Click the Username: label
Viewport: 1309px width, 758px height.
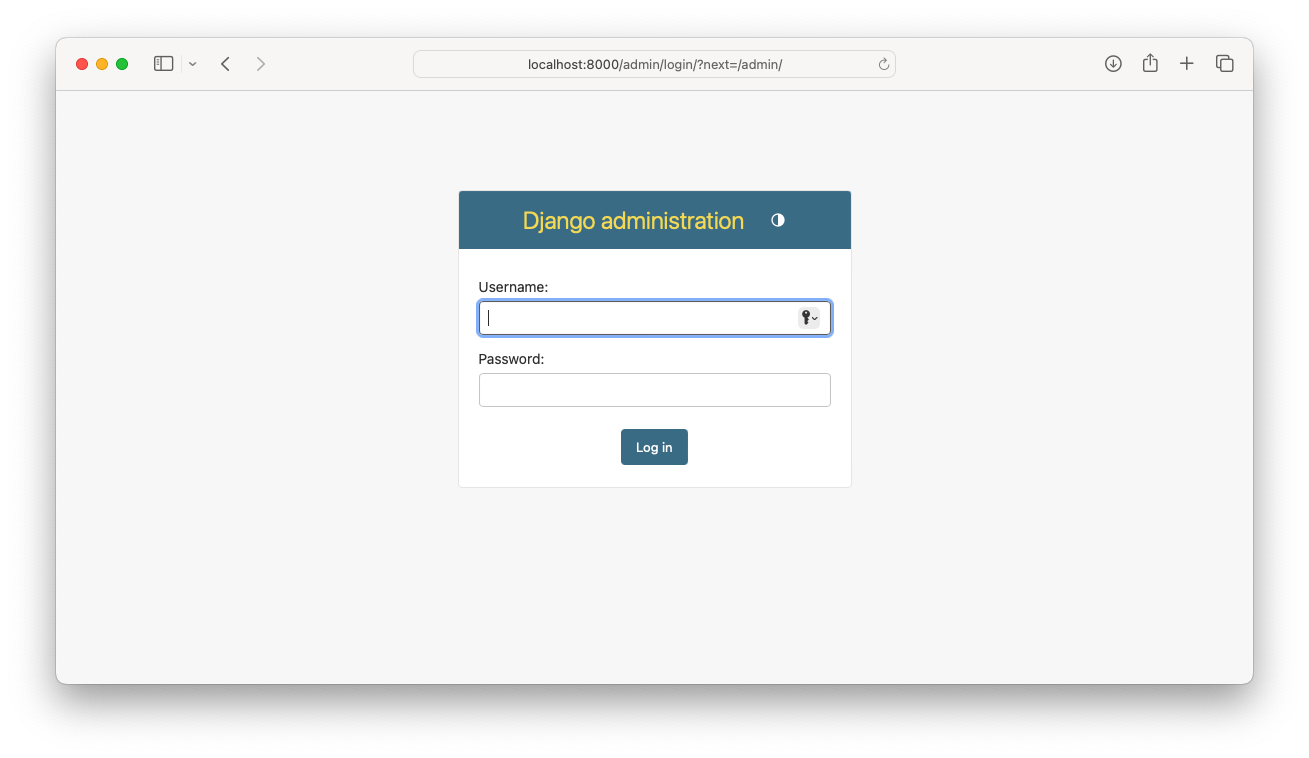pos(513,287)
